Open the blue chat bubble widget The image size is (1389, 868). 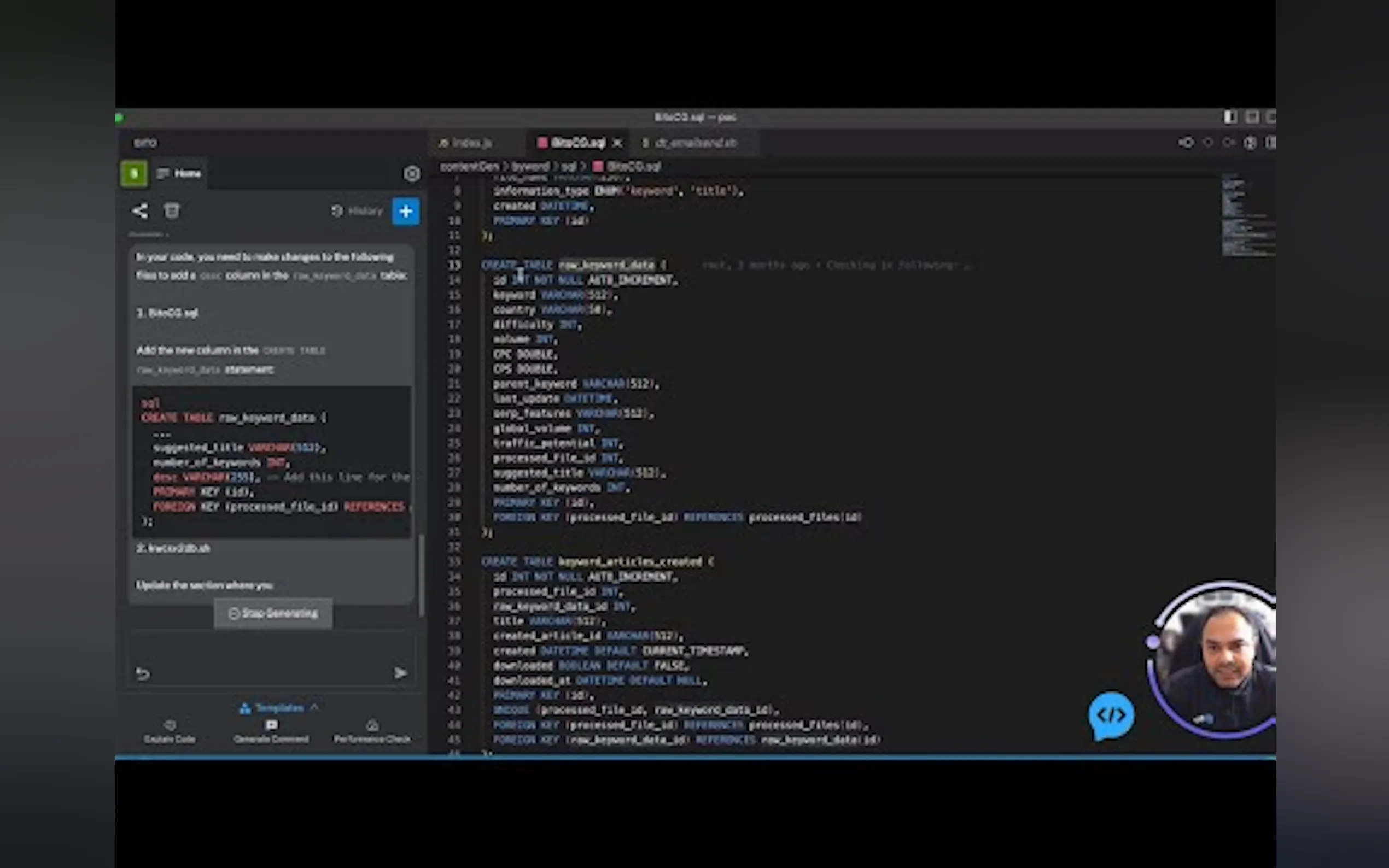[1111, 715]
